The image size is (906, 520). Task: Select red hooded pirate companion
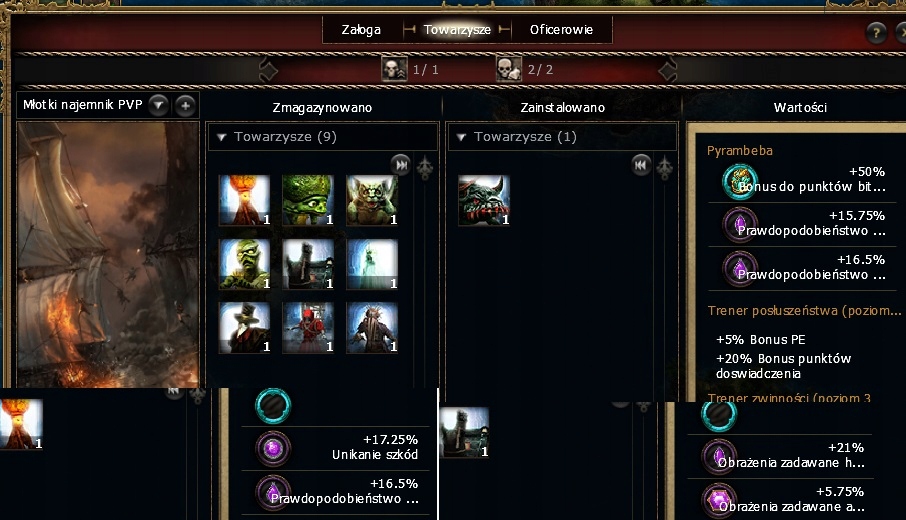(308, 328)
